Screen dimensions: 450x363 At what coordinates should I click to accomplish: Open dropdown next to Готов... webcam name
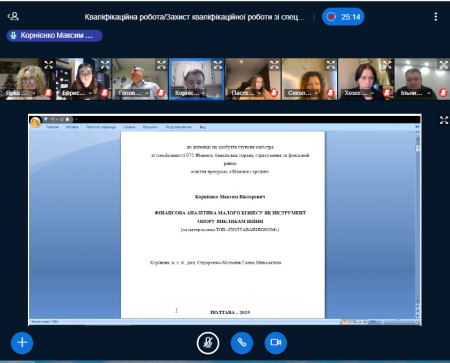147,93
